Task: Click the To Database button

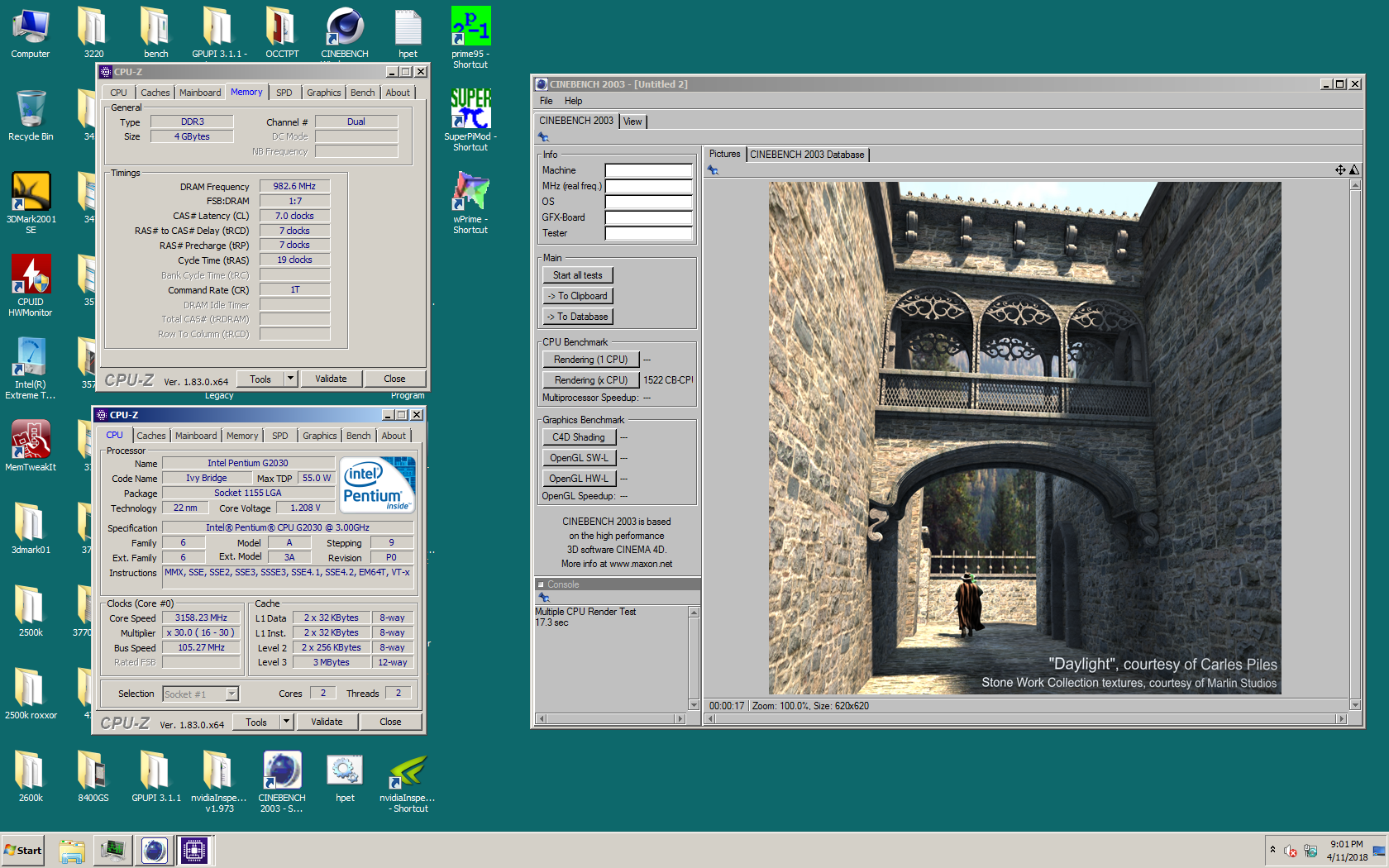Action: 577,317
